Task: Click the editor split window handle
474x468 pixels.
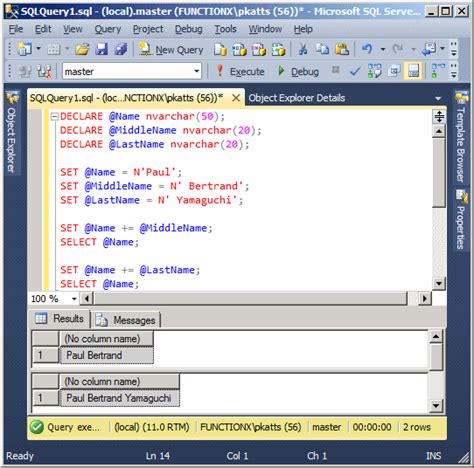Action: coord(439,116)
